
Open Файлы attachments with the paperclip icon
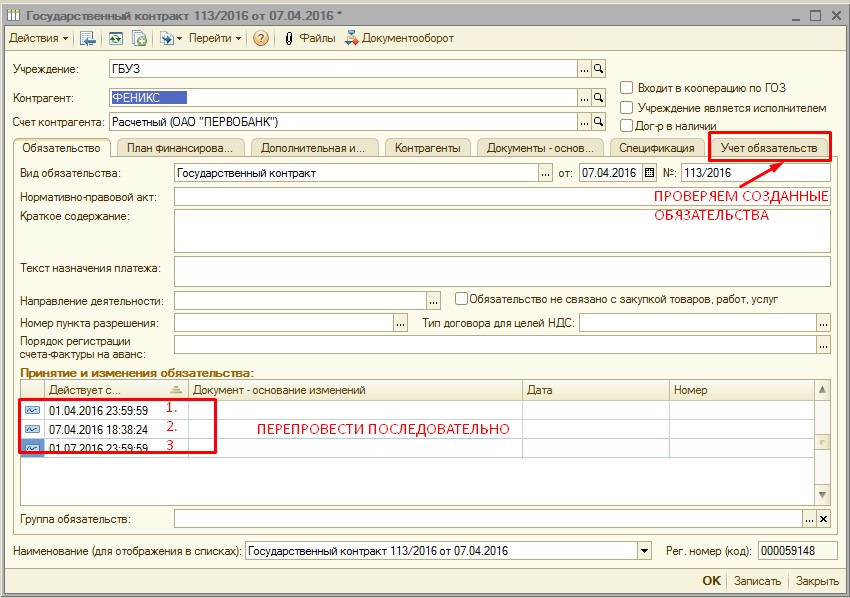tap(309, 38)
